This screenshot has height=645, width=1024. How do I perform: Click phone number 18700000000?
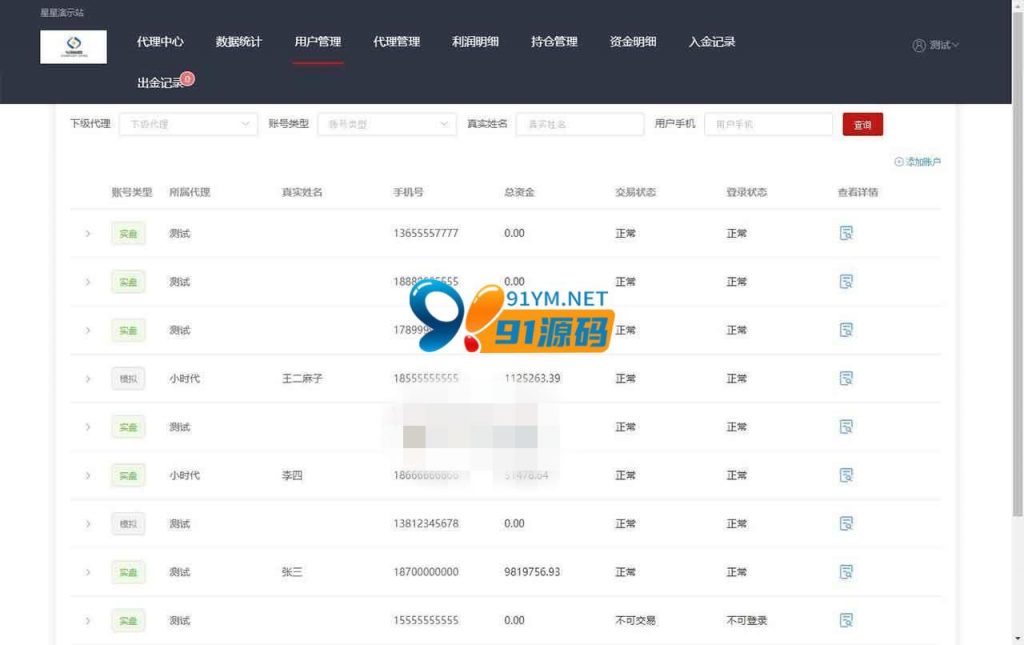[x=426, y=572]
